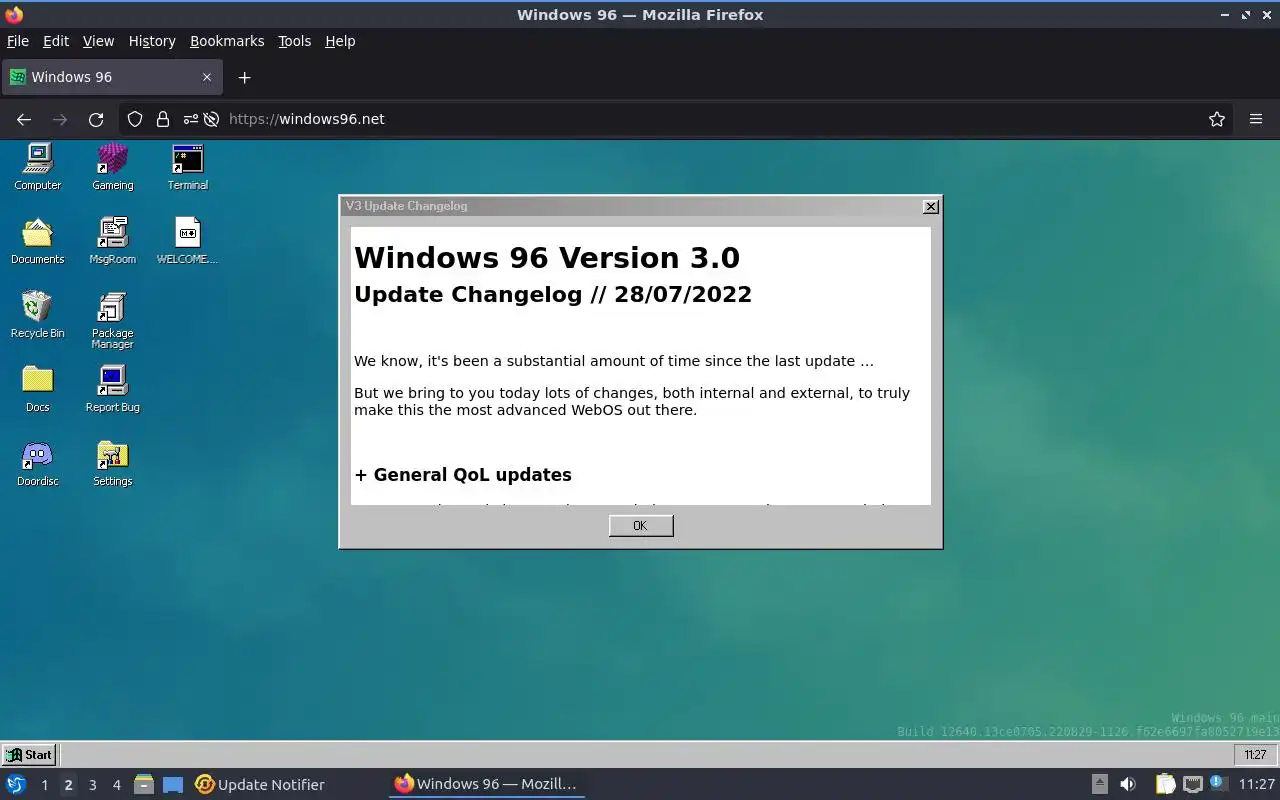Viewport: 1280px width, 800px height.
Task: Click the Windows 96 taskbar clock
Action: click(x=1255, y=755)
